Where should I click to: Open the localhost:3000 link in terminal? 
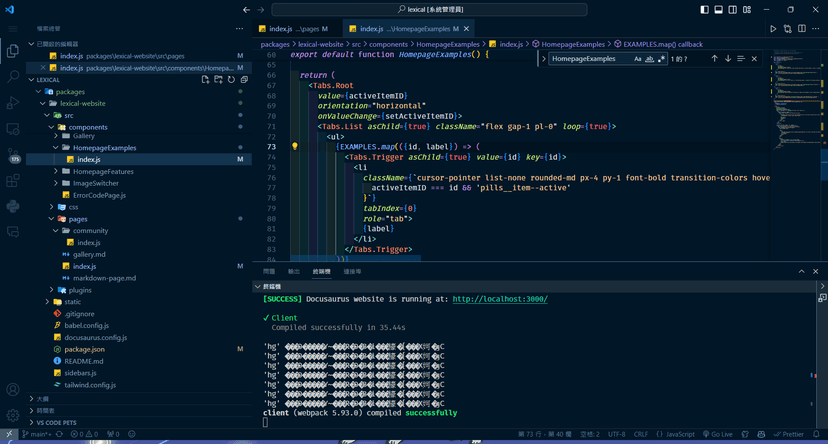[500, 299]
